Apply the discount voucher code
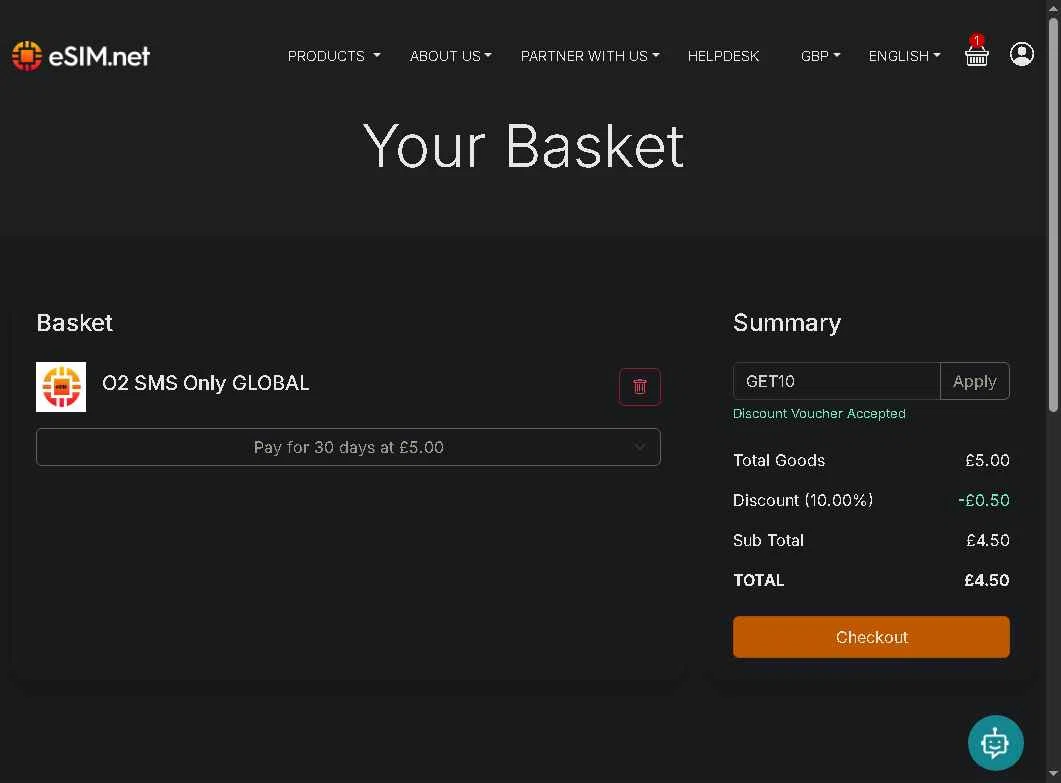The width and height of the screenshot is (1061, 783). pyautogui.click(x=974, y=381)
